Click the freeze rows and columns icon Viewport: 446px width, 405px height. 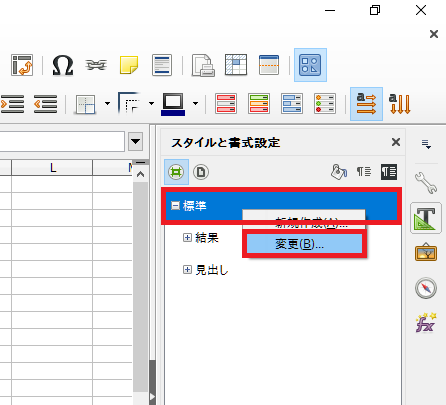[x=236, y=65]
